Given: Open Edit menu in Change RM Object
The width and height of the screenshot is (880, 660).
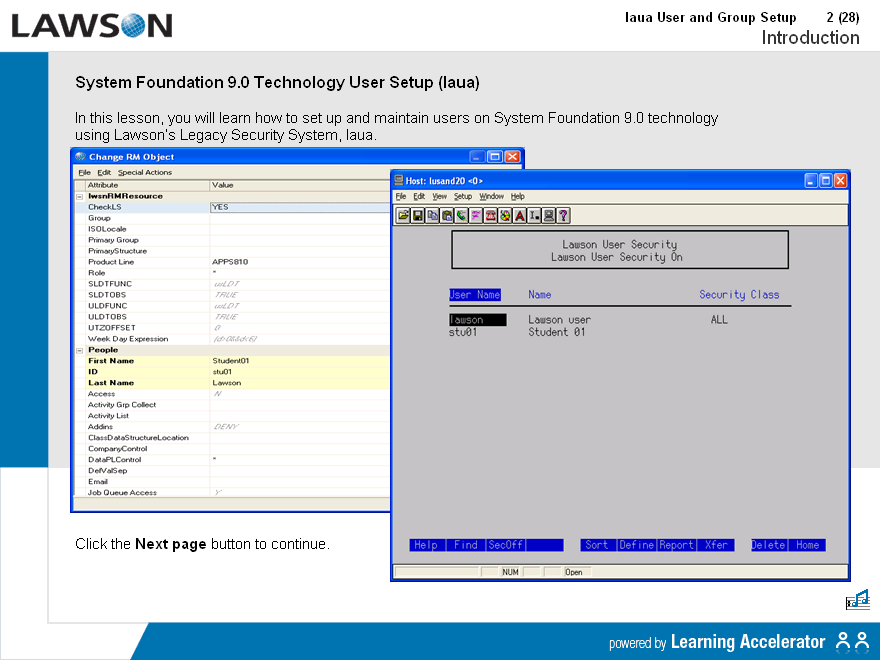Looking at the screenshot, I should point(104,172).
